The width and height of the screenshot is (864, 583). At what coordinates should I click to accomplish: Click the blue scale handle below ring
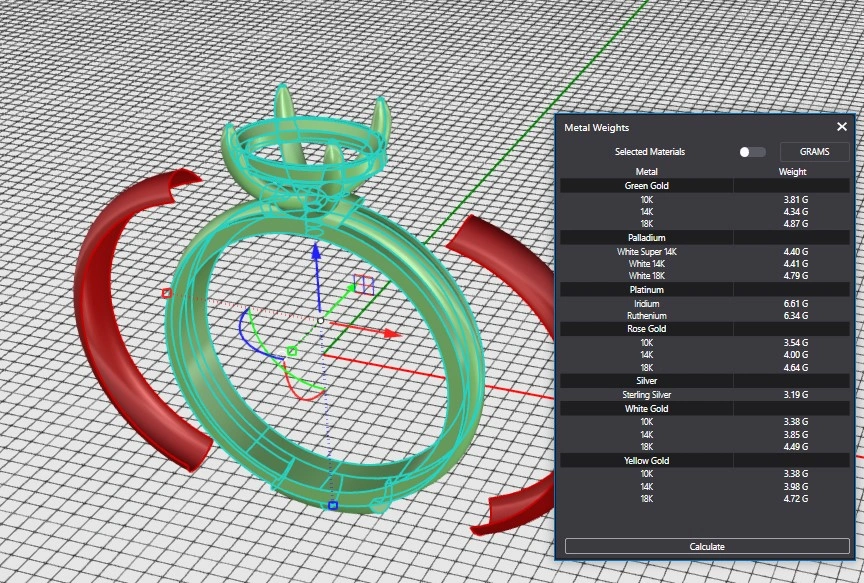click(333, 505)
